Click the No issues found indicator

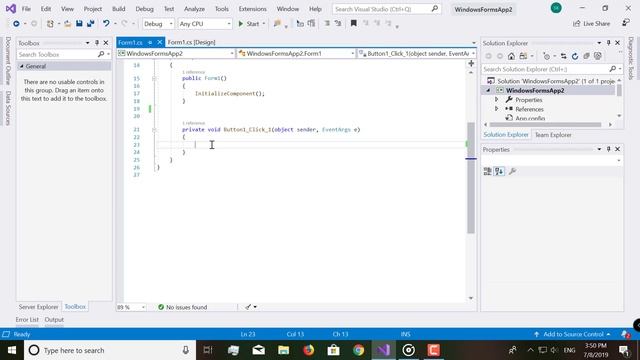182,307
